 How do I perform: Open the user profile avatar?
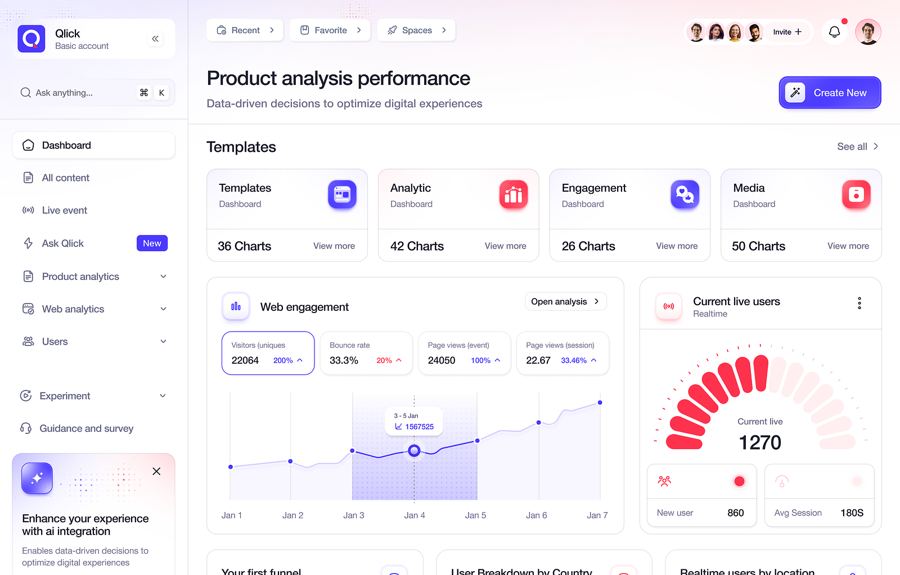[868, 32]
